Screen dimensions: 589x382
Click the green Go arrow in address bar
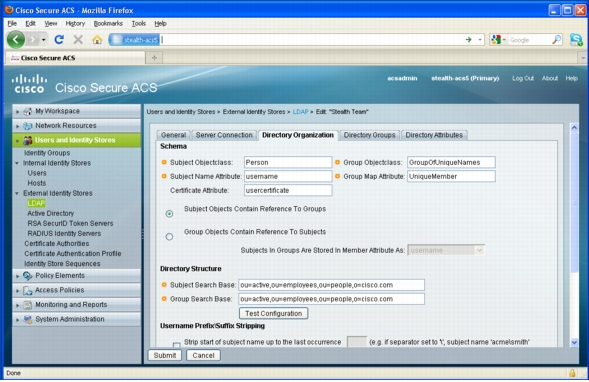[x=468, y=39]
